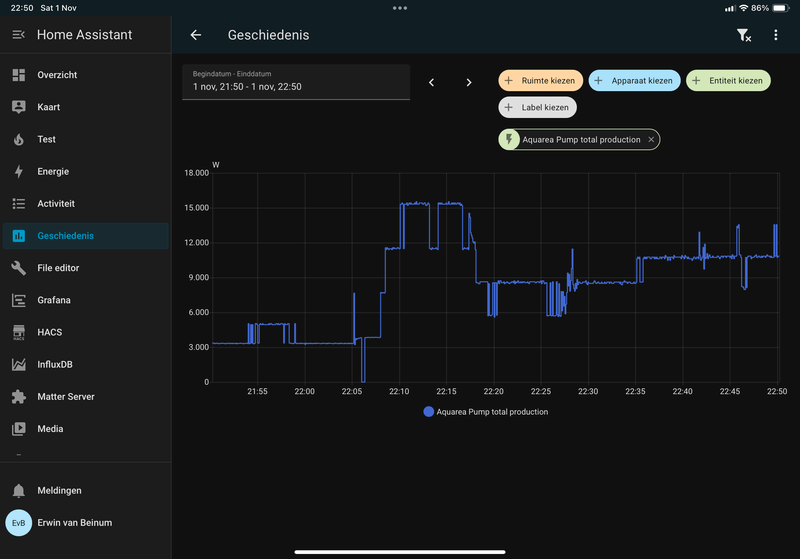Toggle Aquarea Pump total production legend series
The height and width of the screenshot is (559, 800).
[x=486, y=412]
